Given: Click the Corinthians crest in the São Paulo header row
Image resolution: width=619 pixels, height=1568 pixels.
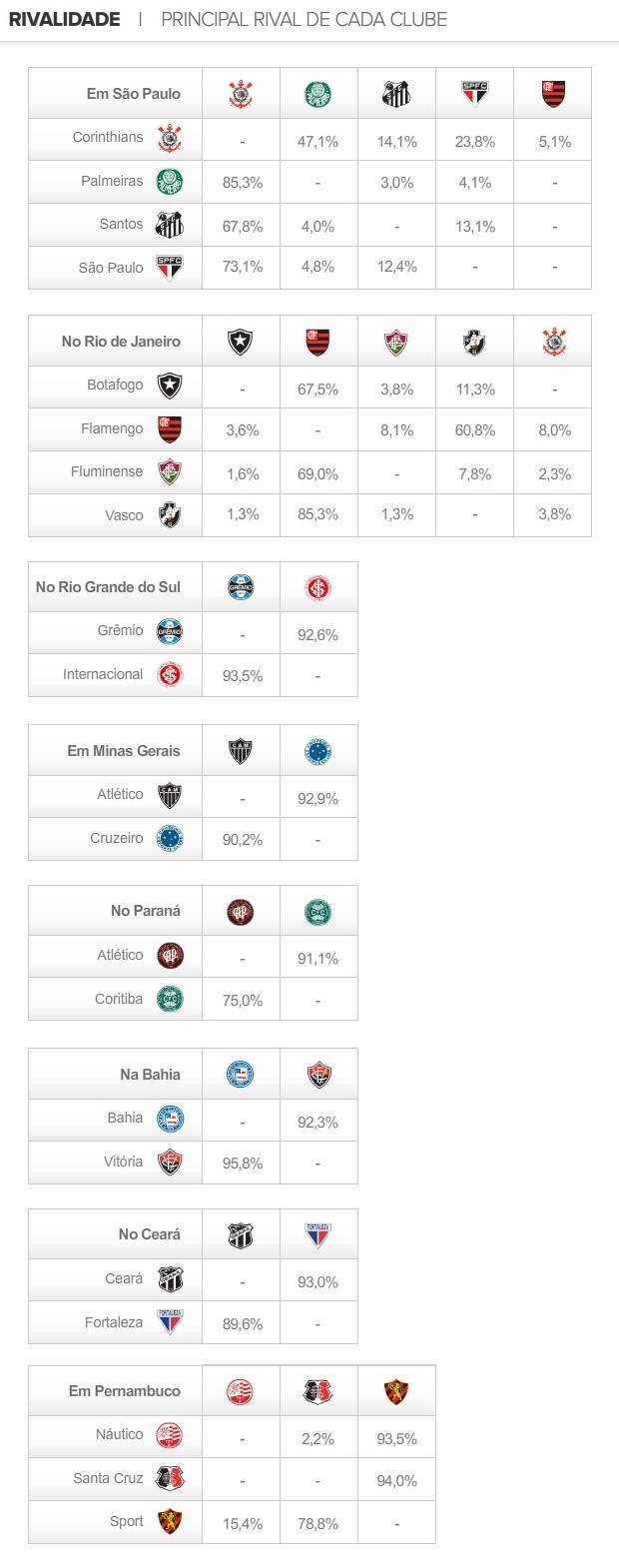Looking at the screenshot, I should [241, 95].
